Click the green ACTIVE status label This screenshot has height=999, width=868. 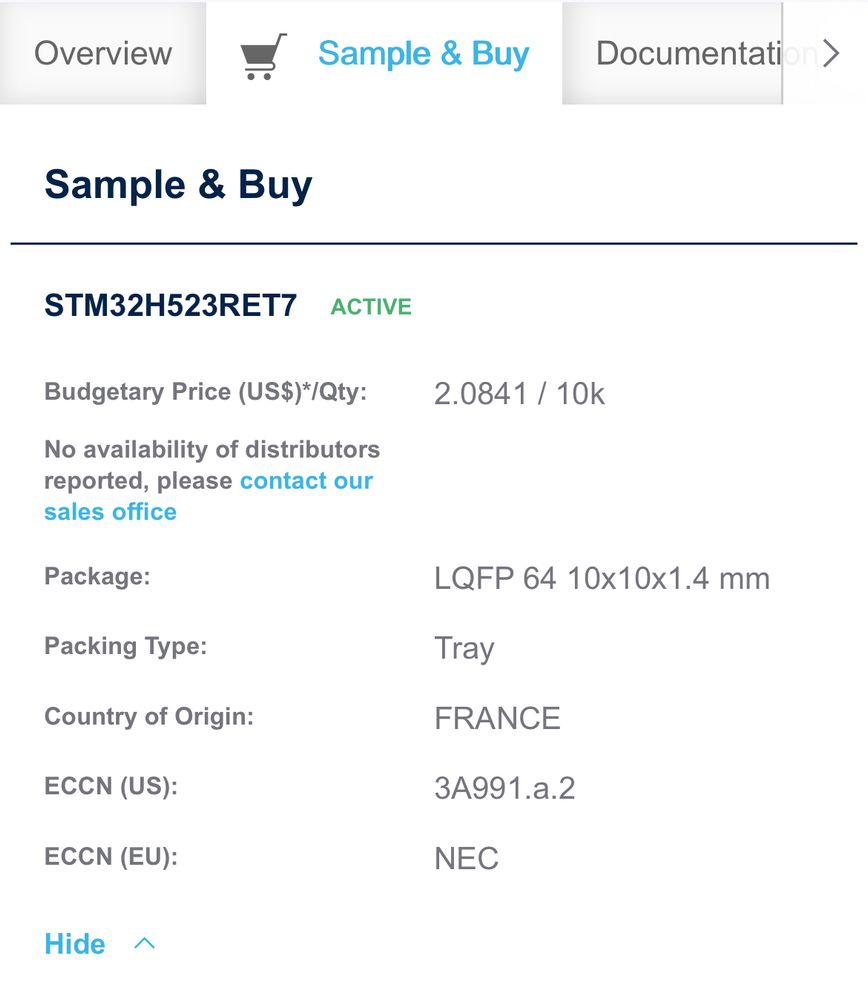(371, 307)
